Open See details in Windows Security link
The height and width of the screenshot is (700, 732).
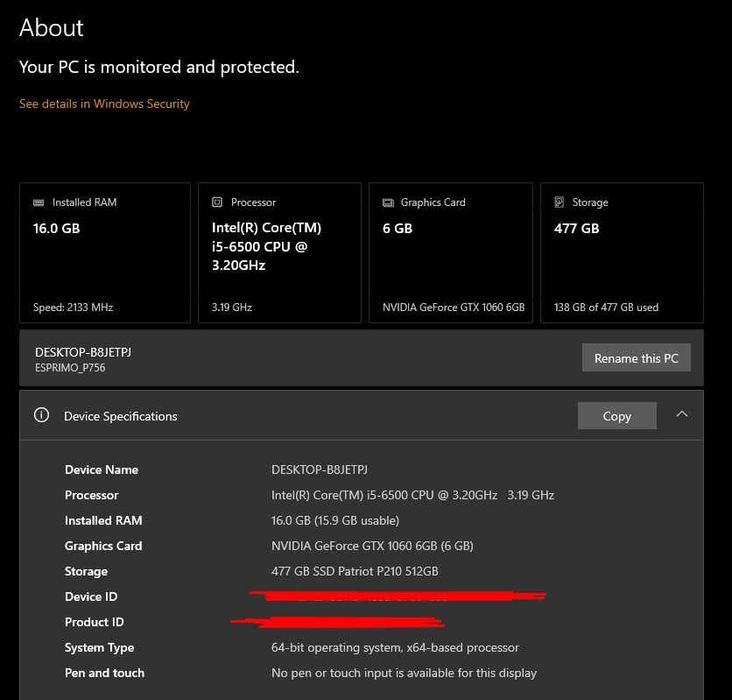(x=105, y=104)
